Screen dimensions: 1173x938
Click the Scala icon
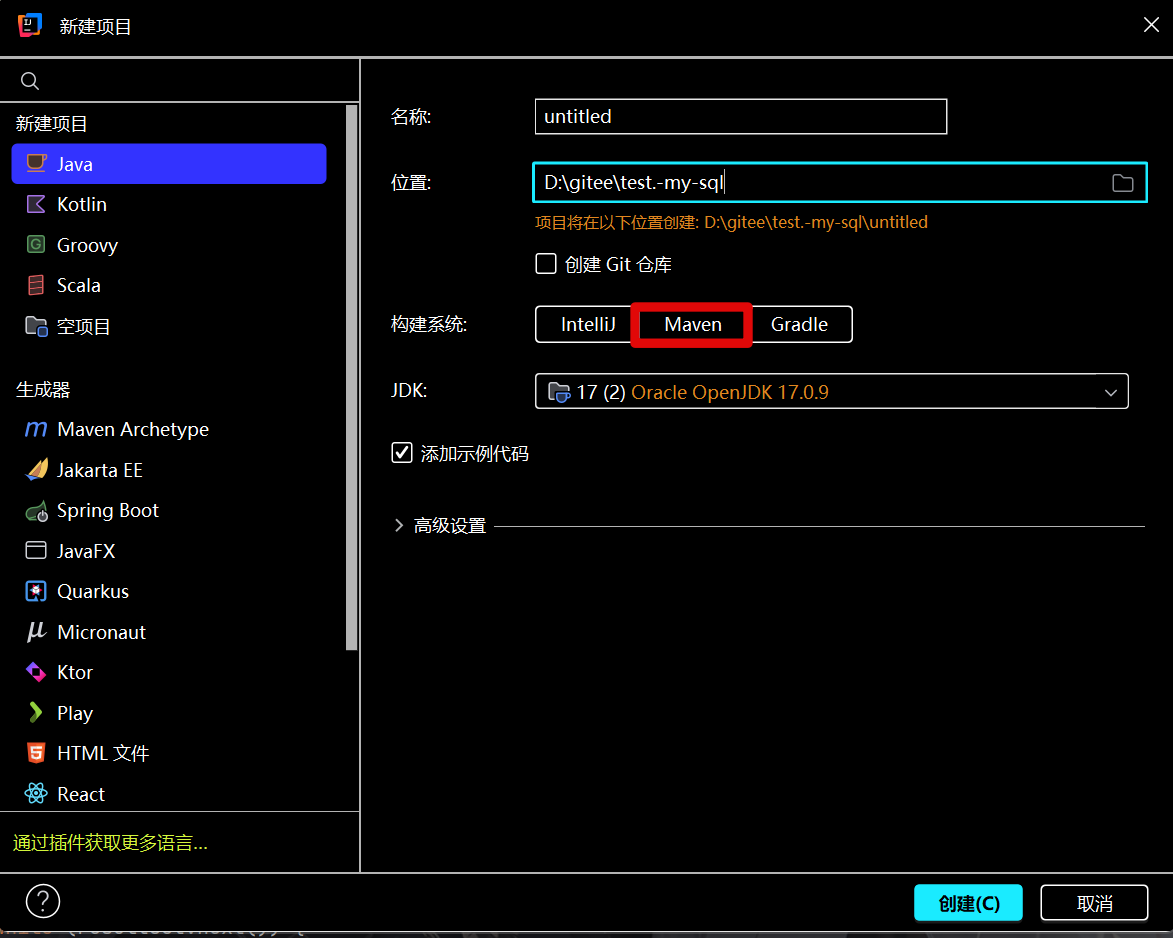(36, 285)
